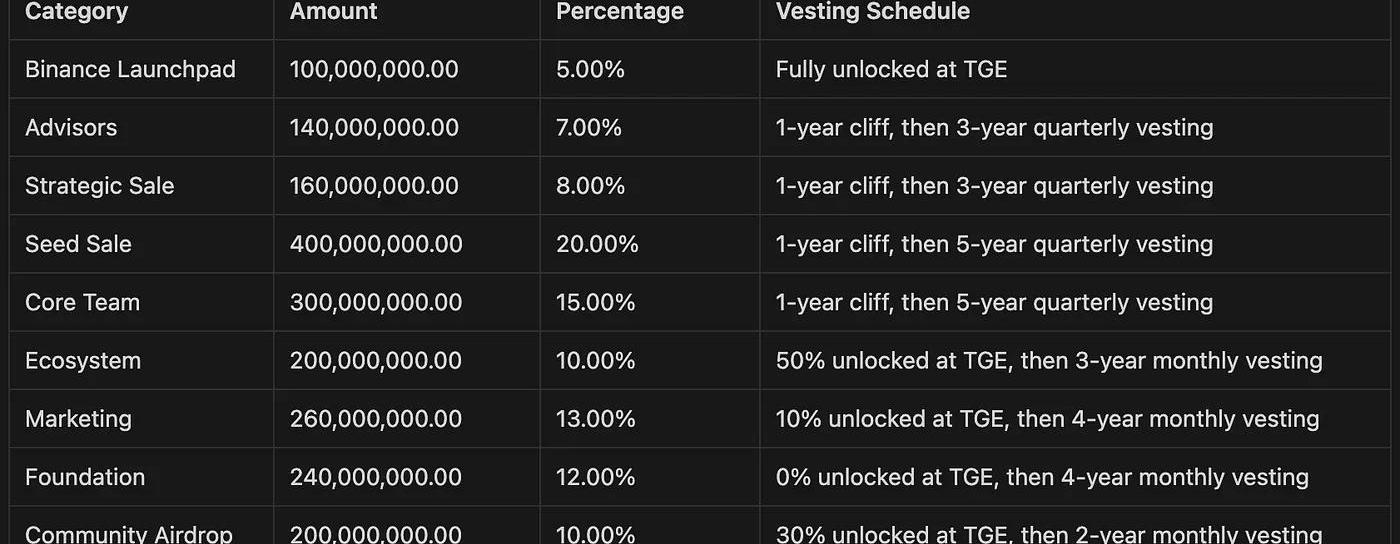Select the 100,000,000.00 amount cell
Viewport: 1400px width, 544px height.
[x=374, y=69]
